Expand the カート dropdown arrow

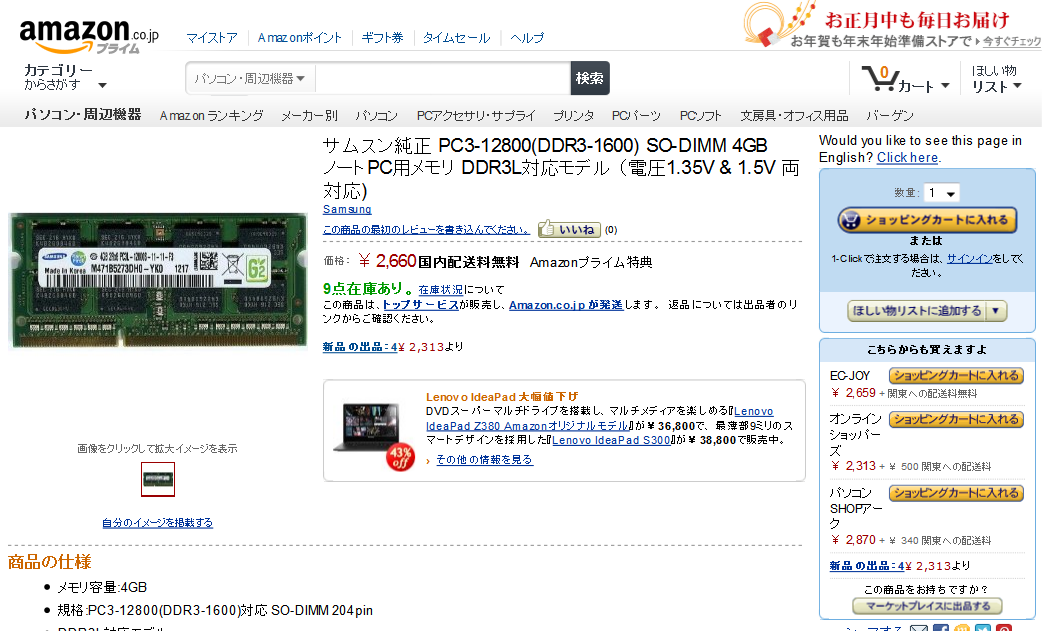point(945,86)
